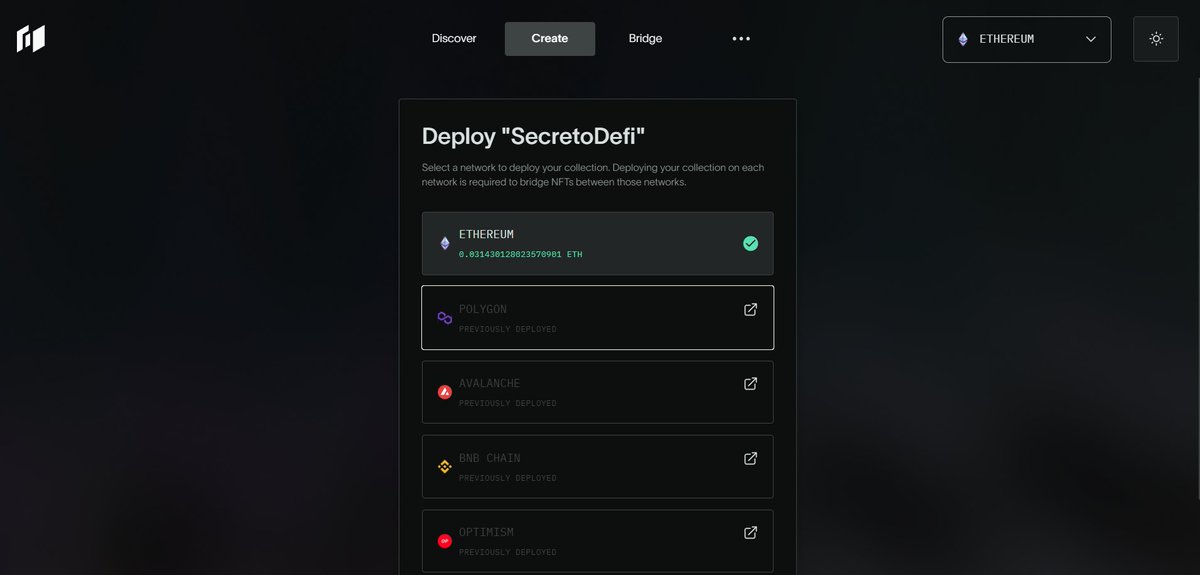Open the Discover page

pyautogui.click(x=454, y=39)
